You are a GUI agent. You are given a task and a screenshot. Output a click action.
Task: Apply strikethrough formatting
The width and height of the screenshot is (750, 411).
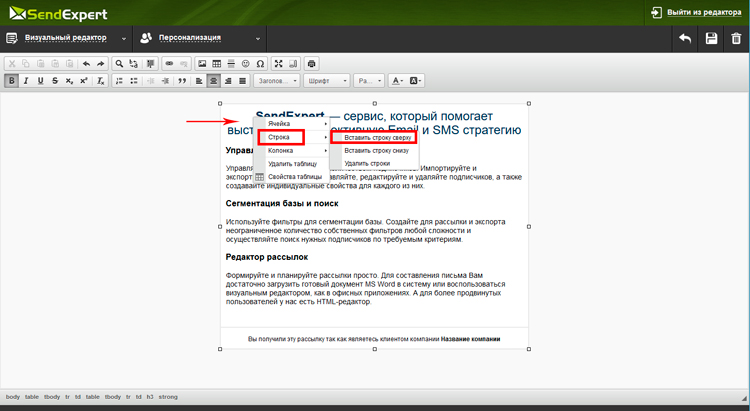[55, 81]
